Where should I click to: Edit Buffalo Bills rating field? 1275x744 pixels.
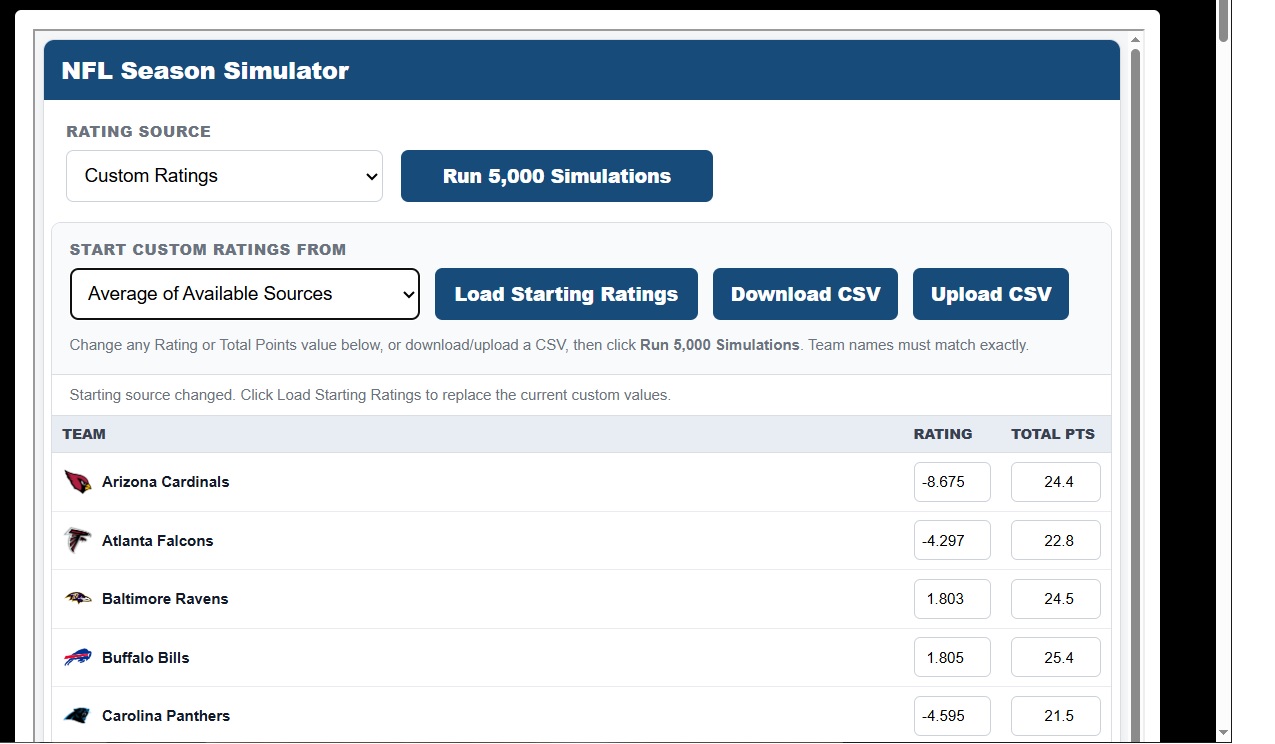point(952,658)
